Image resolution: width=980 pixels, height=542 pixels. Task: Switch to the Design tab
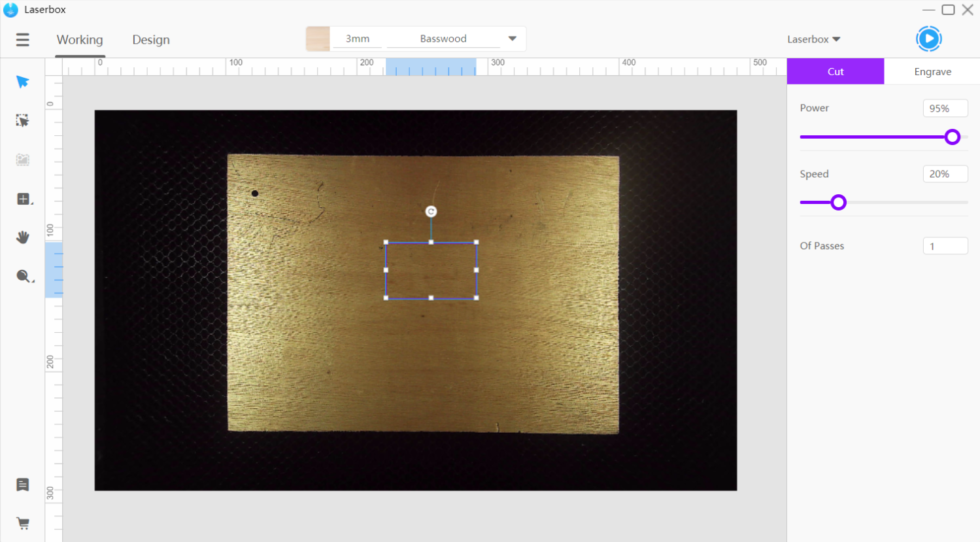pyautogui.click(x=151, y=40)
